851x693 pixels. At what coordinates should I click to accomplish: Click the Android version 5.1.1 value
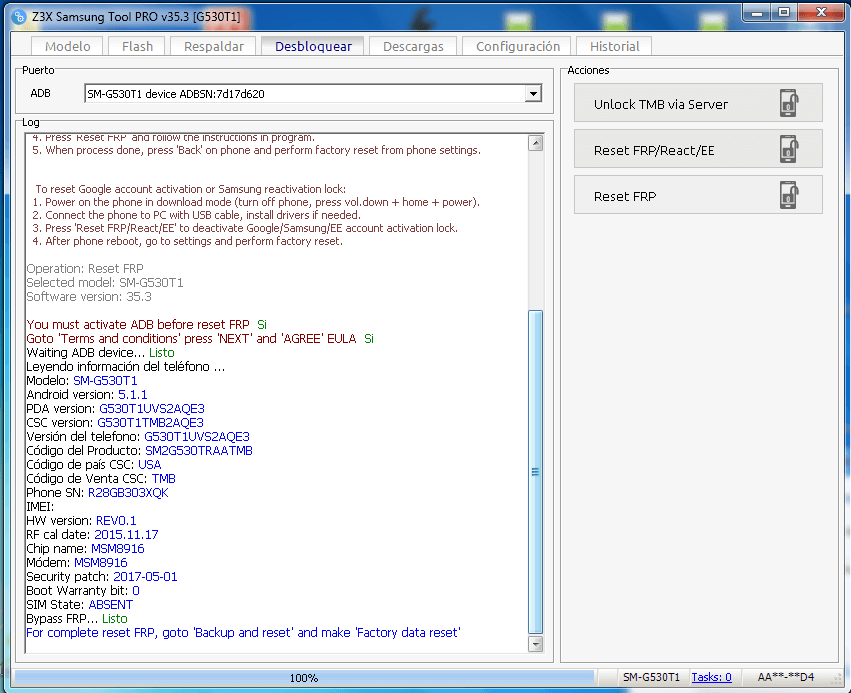coord(132,395)
